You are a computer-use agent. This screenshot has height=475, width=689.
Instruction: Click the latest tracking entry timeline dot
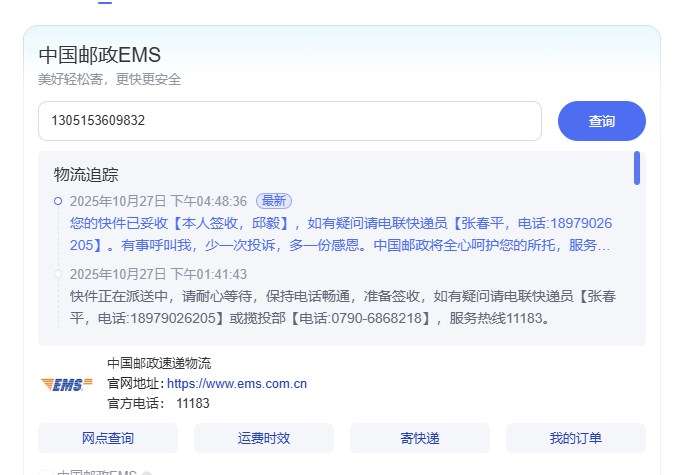[x=58, y=201]
